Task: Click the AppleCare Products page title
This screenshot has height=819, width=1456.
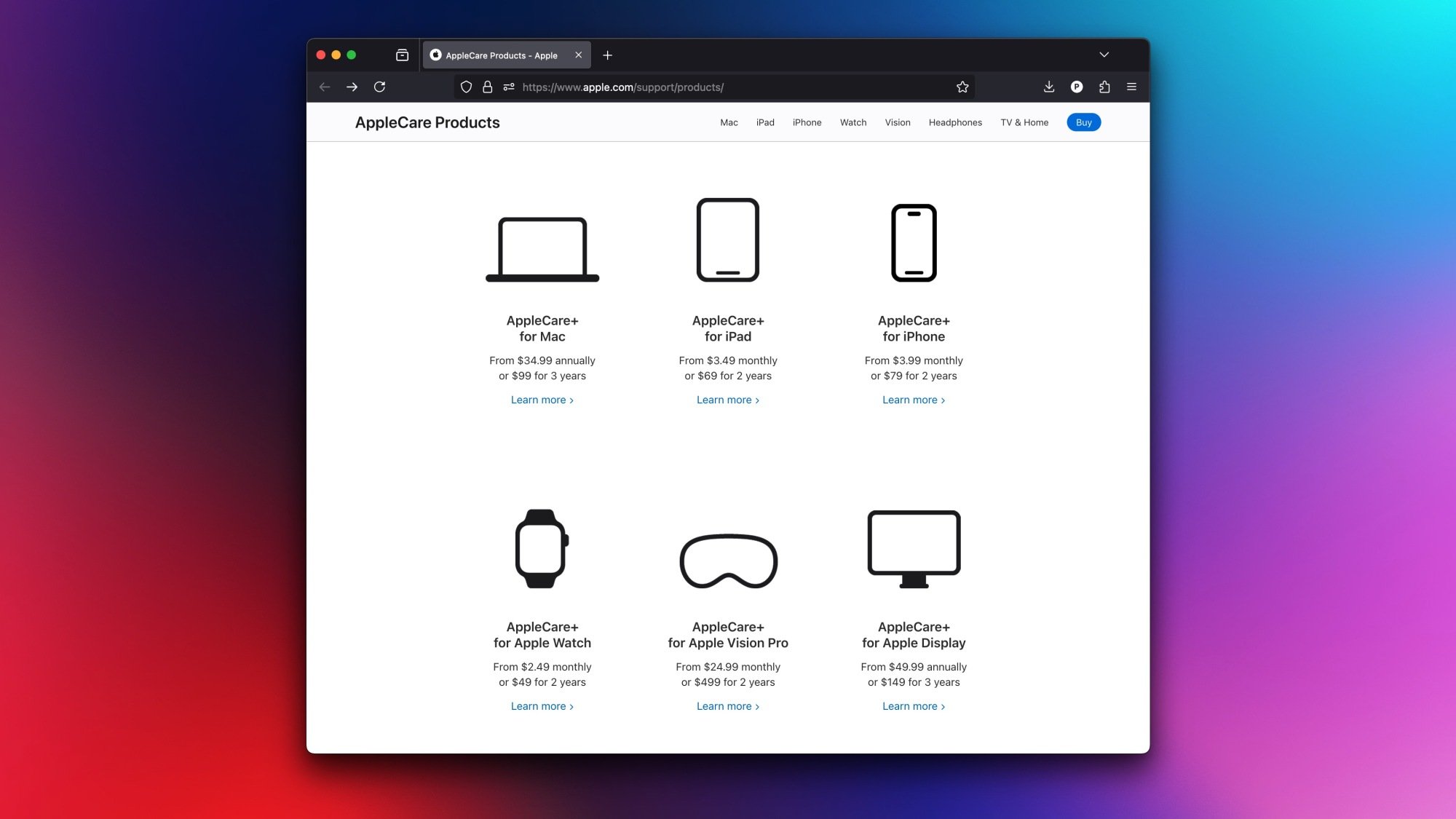Action: tap(427, 122)
